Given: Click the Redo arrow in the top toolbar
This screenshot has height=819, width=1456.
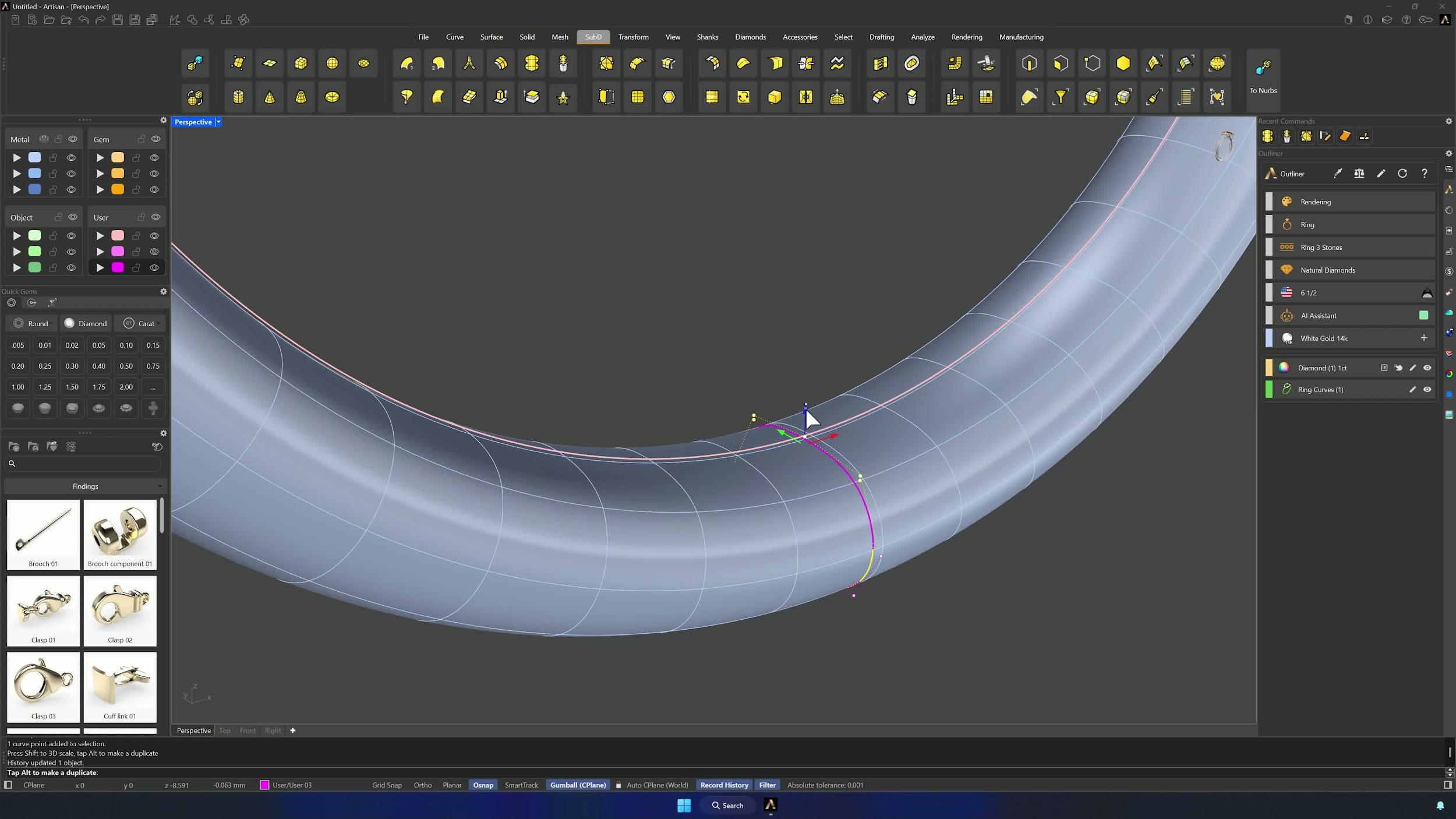Looking at the screenshot, I should pos(100,20).
